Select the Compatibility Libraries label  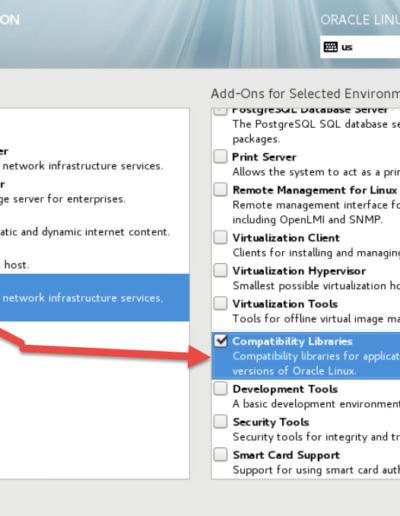[x=292, y=342]
